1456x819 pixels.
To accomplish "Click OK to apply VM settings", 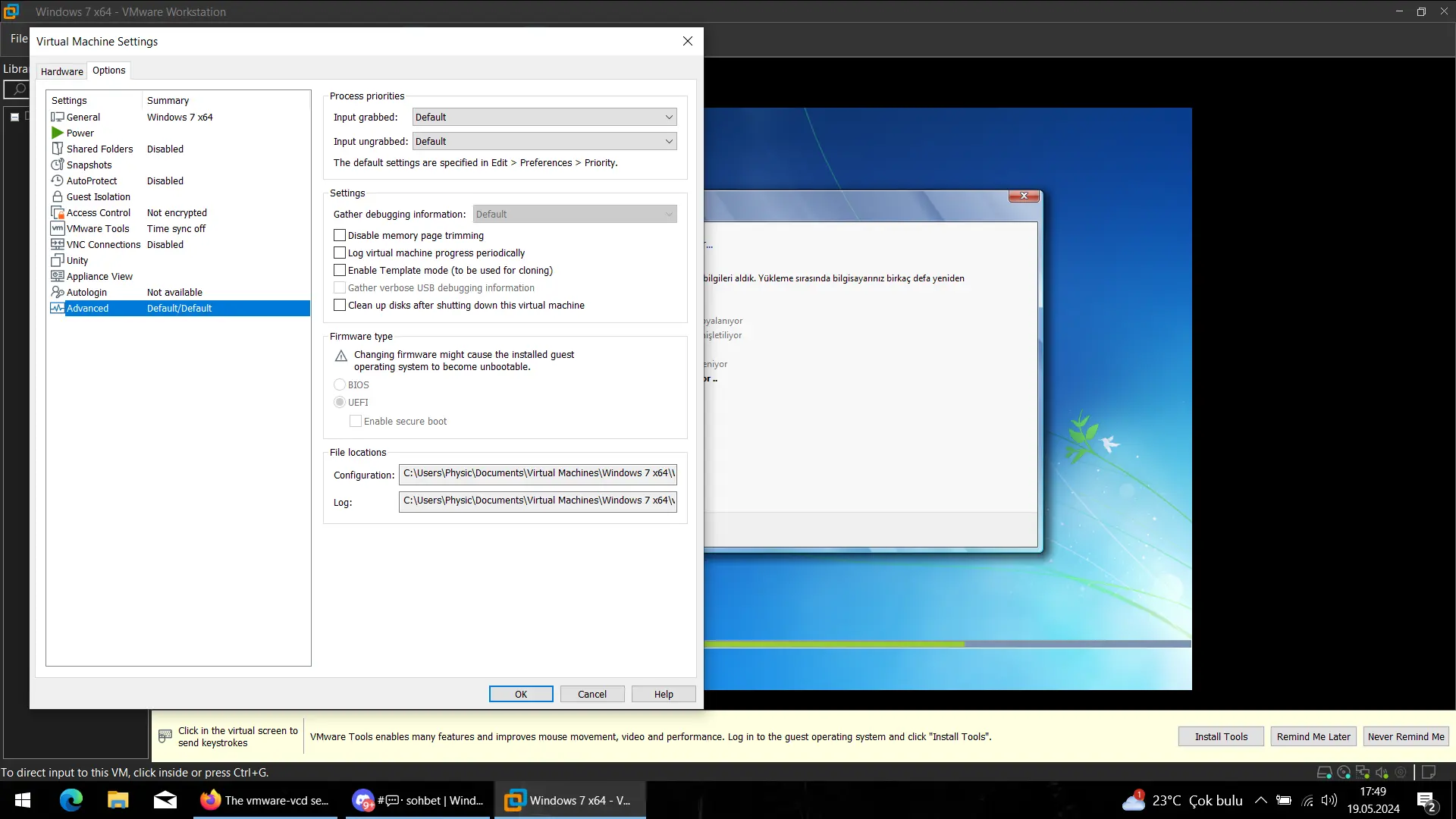I will 521,694.
